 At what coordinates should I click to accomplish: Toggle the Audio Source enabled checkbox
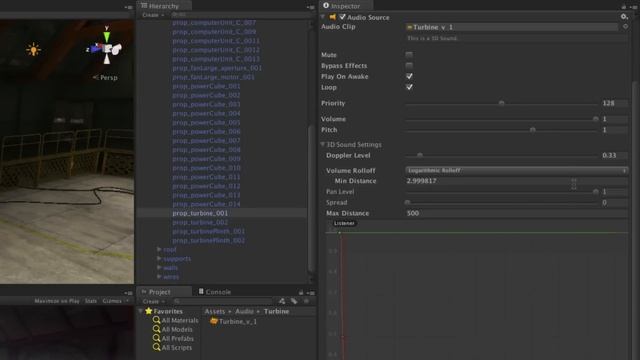[342, 17]
